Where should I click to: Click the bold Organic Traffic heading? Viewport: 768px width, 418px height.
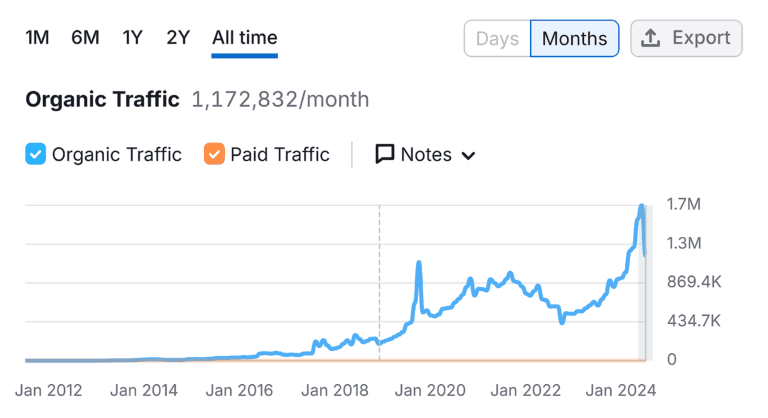click(102, 99)
